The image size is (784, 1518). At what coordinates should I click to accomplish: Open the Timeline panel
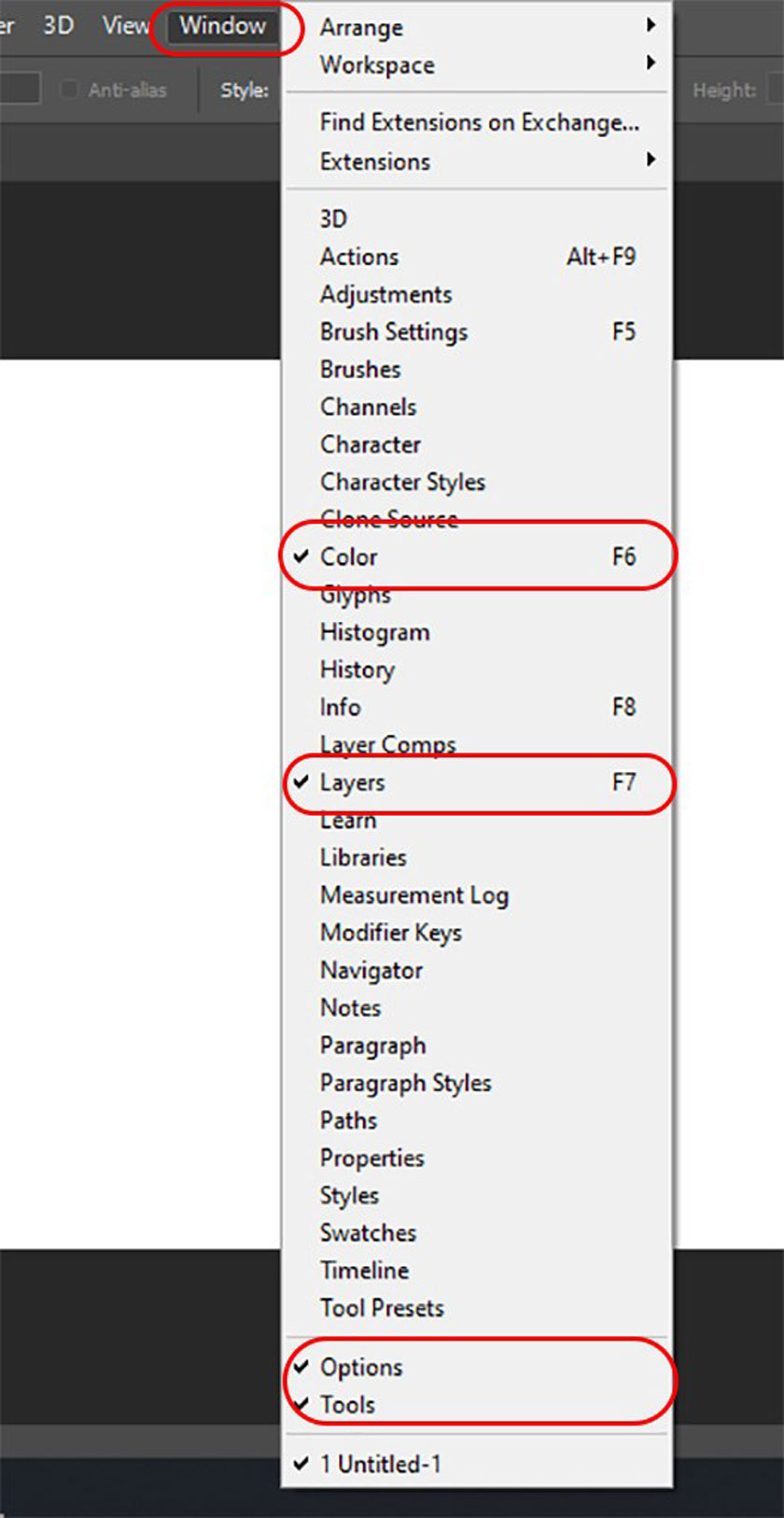coord(476,1270)
